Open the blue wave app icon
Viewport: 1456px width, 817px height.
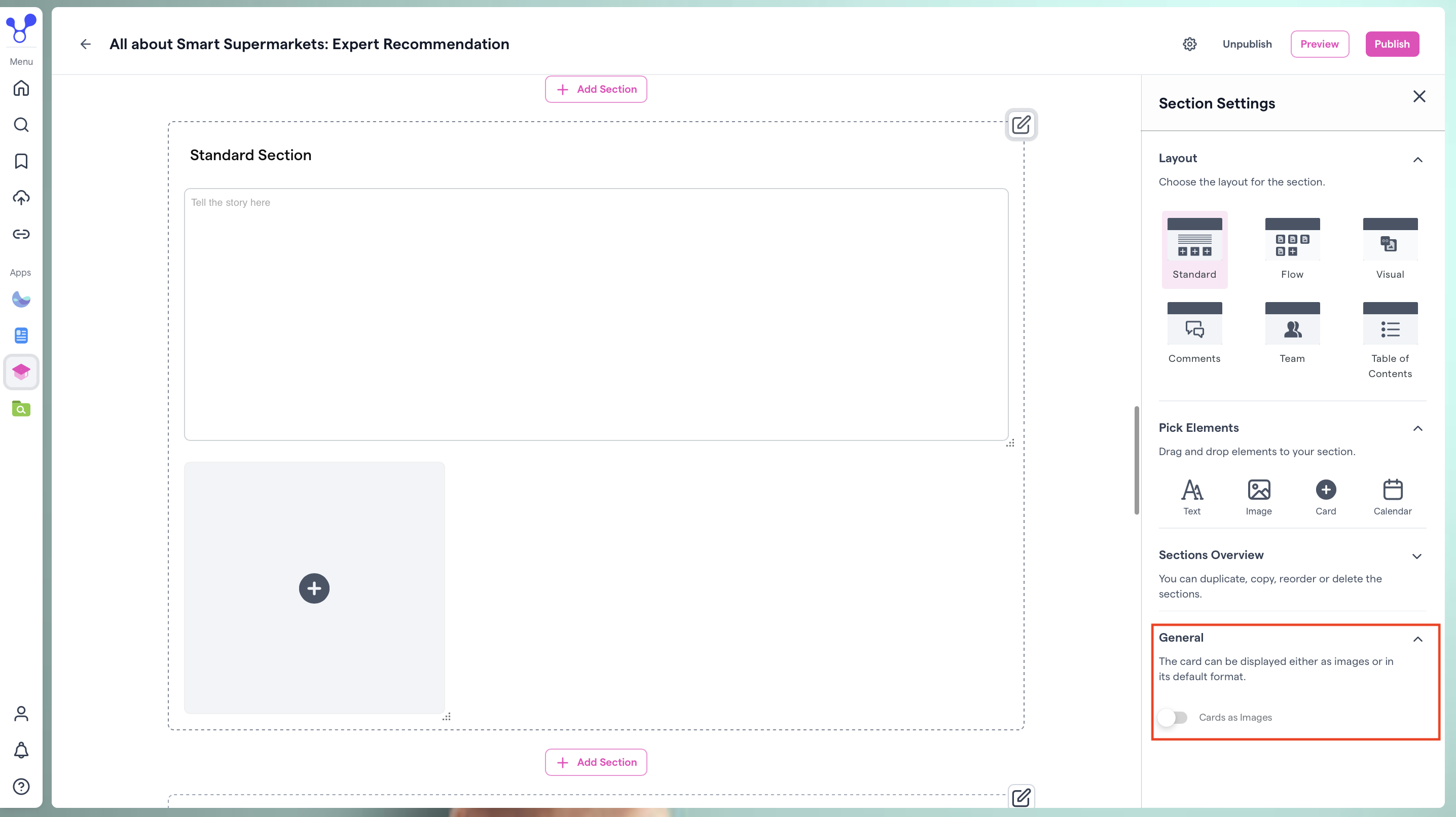21,299
